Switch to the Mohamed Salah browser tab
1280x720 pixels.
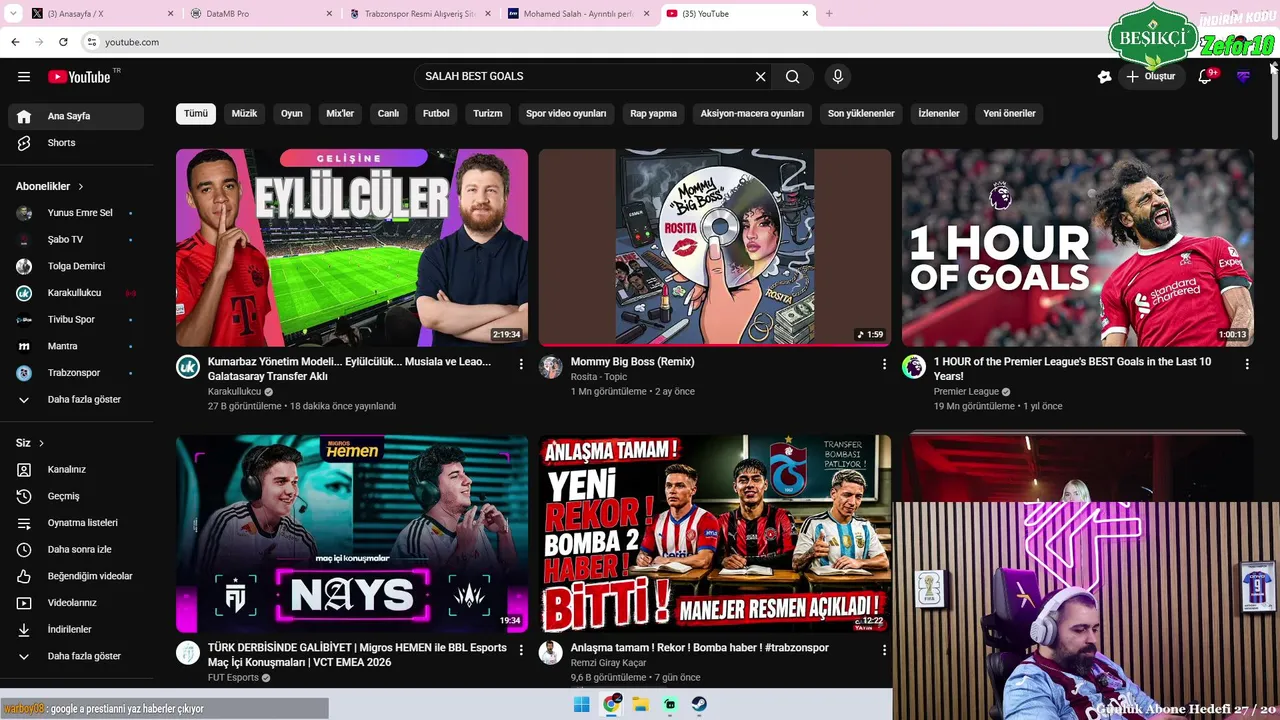(578, 14)
